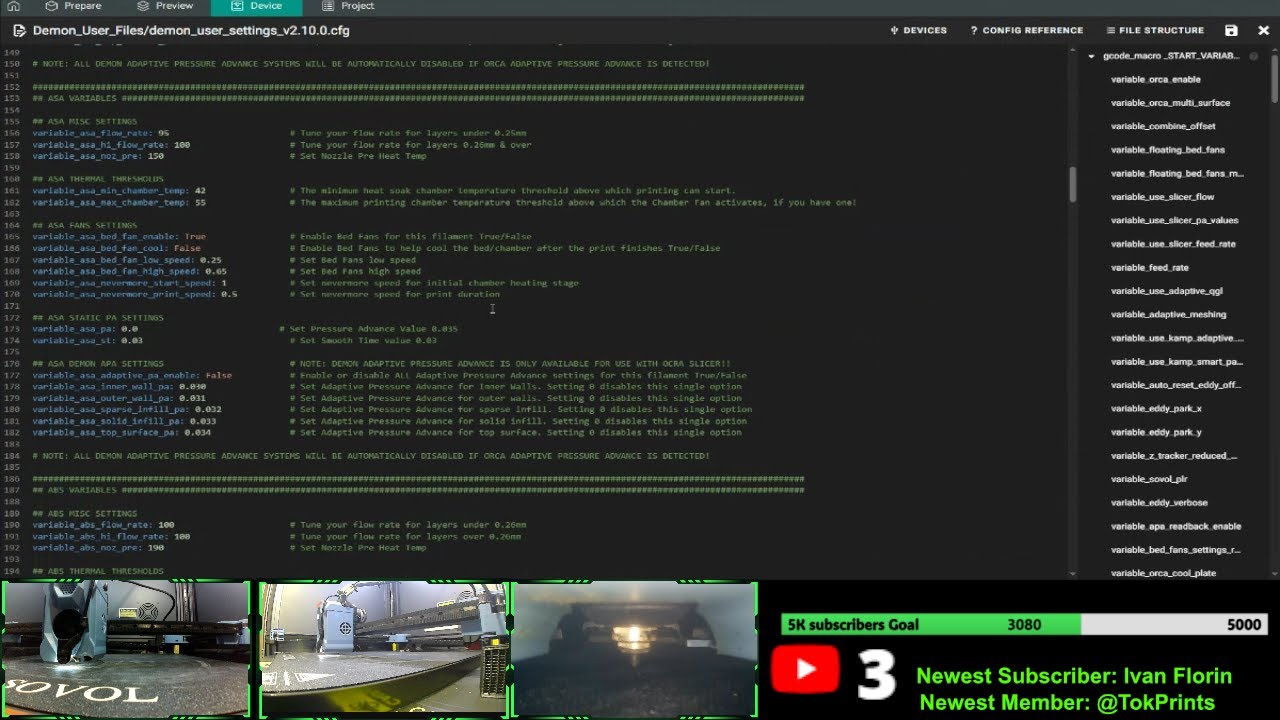Click the variable_asa_top_surface_pa: 0.034 line

click(x=122, y=432)
